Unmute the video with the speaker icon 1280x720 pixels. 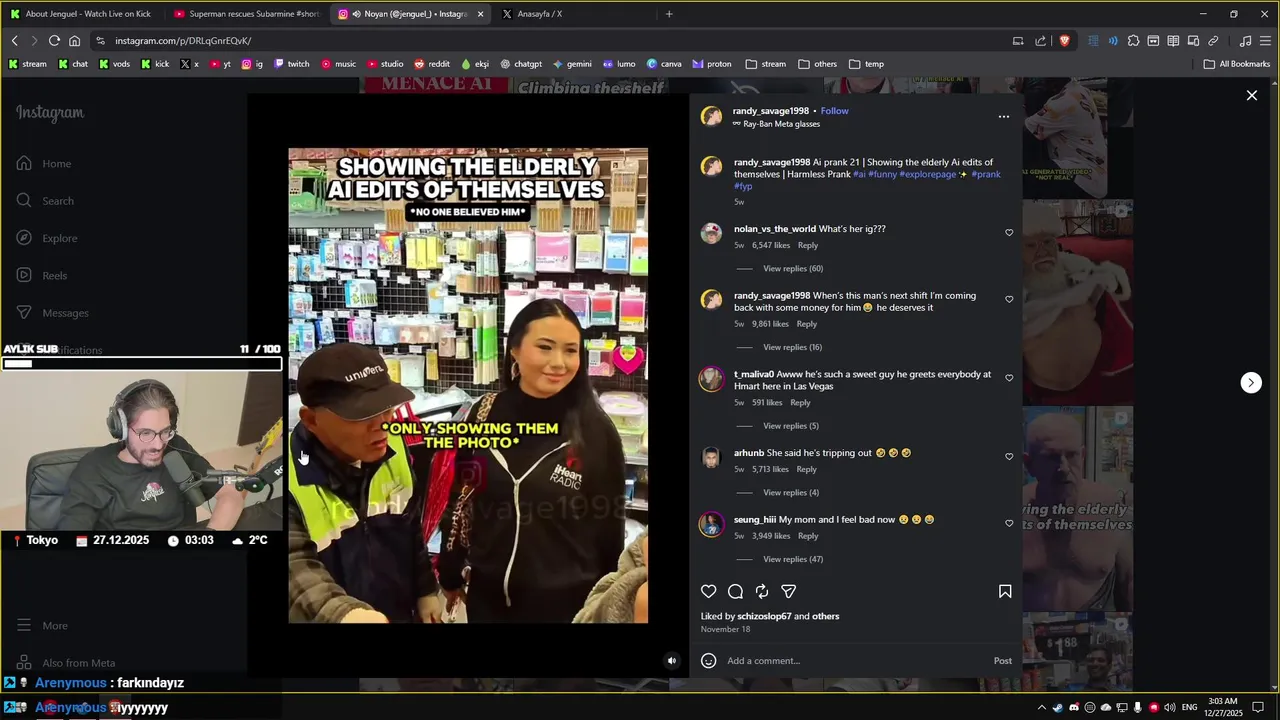[x=672, y=660]
